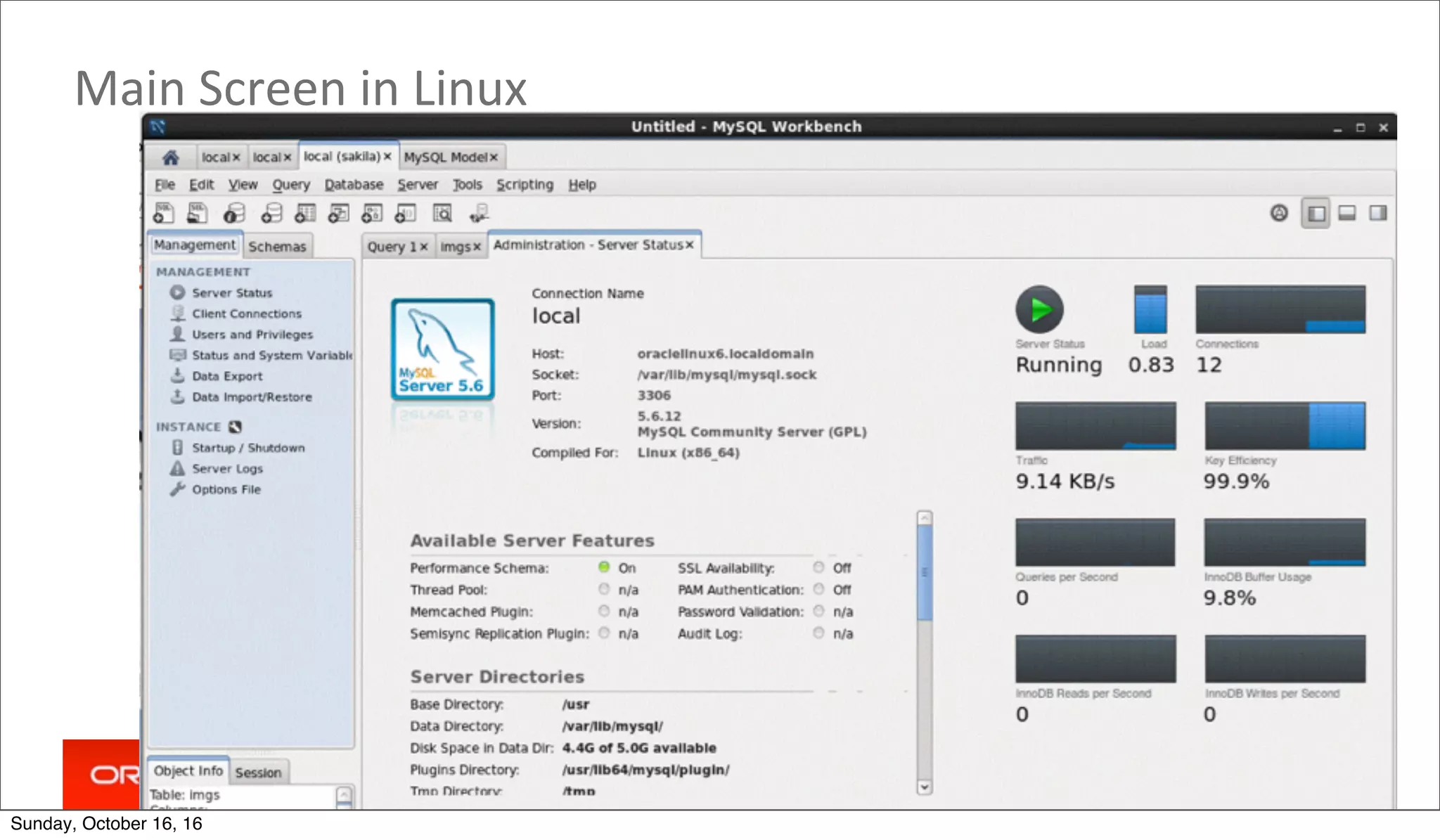Click SSL Availability Off indicator

(818, 567)
